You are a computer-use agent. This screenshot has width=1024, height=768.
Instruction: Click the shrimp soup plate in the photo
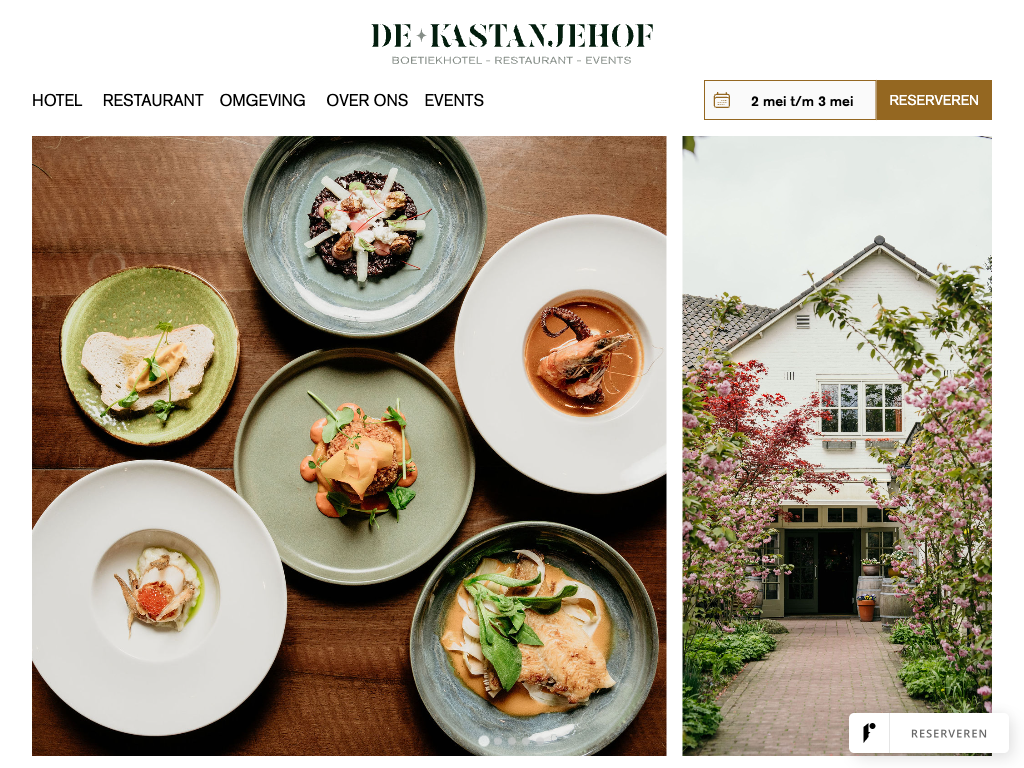tap(560, 354)
